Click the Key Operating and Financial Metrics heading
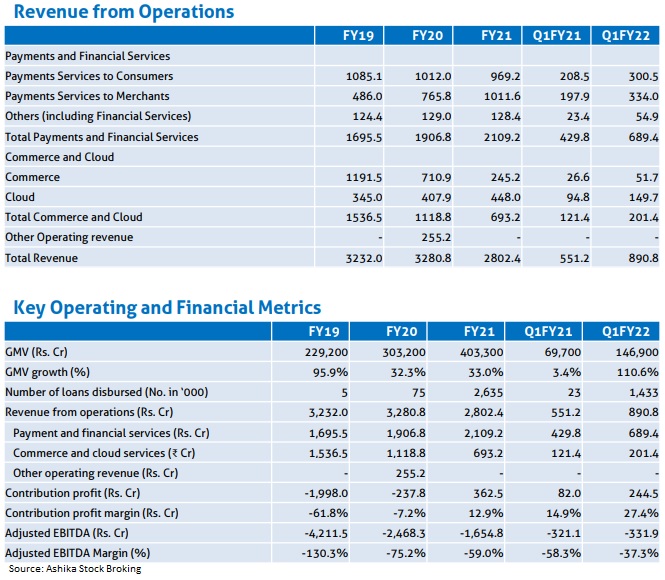665x580 pixels. (x=166, y=308)
